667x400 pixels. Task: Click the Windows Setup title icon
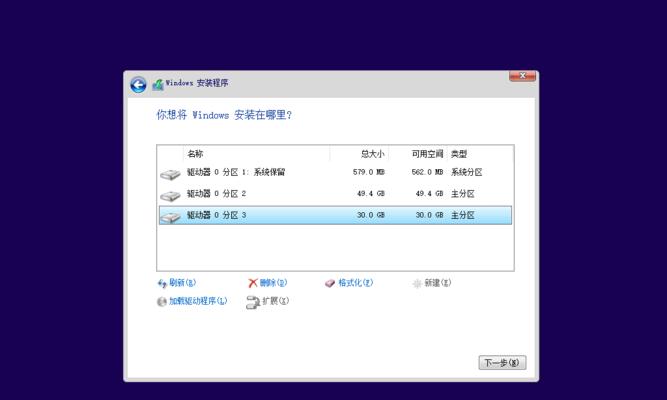tap(158, 84)
